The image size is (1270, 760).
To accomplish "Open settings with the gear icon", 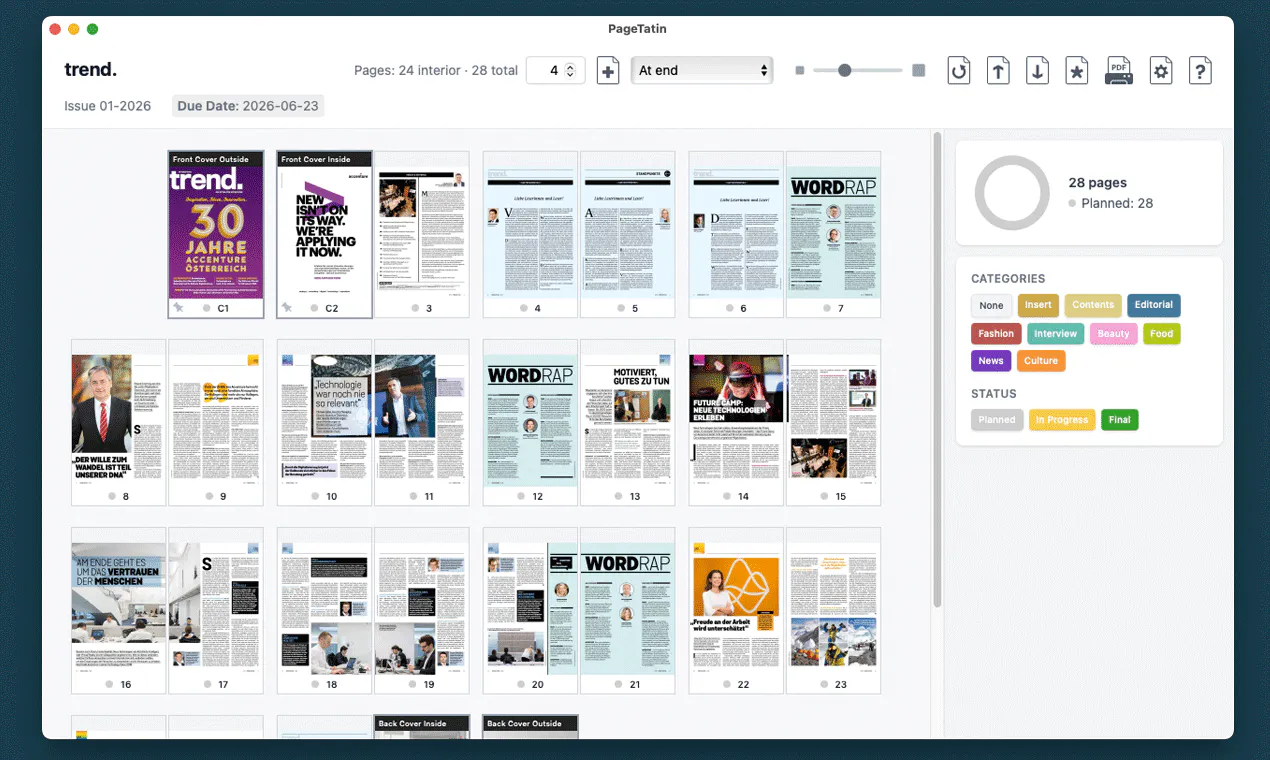I will [x=1161, y=71].
